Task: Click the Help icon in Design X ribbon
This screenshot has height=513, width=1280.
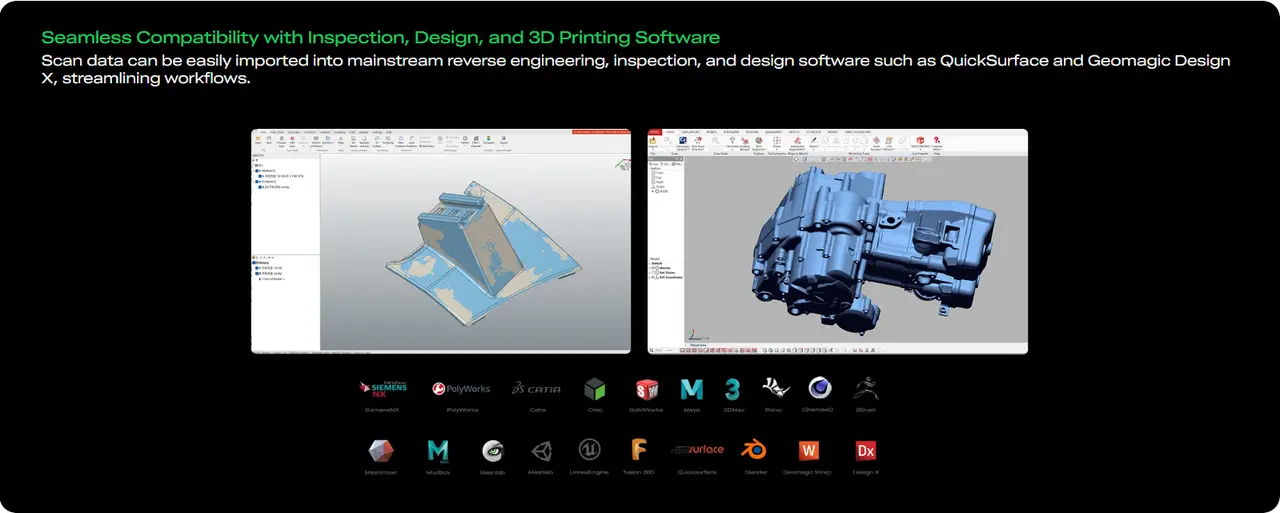Action: click(937, 142)
